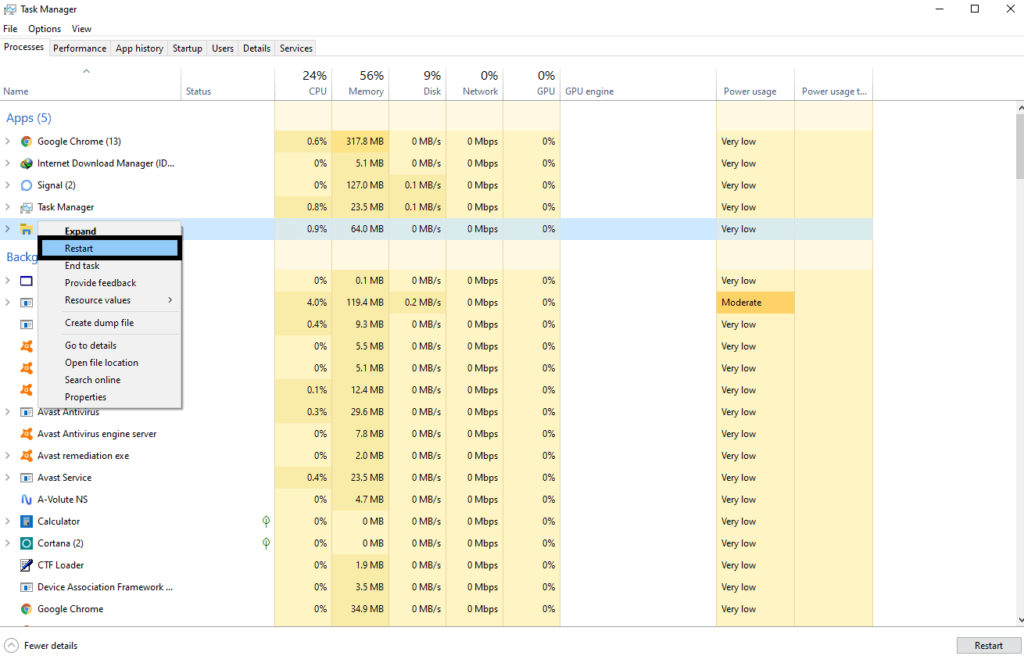The image size is (1024, 663).
Task: Select Open file location
Action: 110,363
